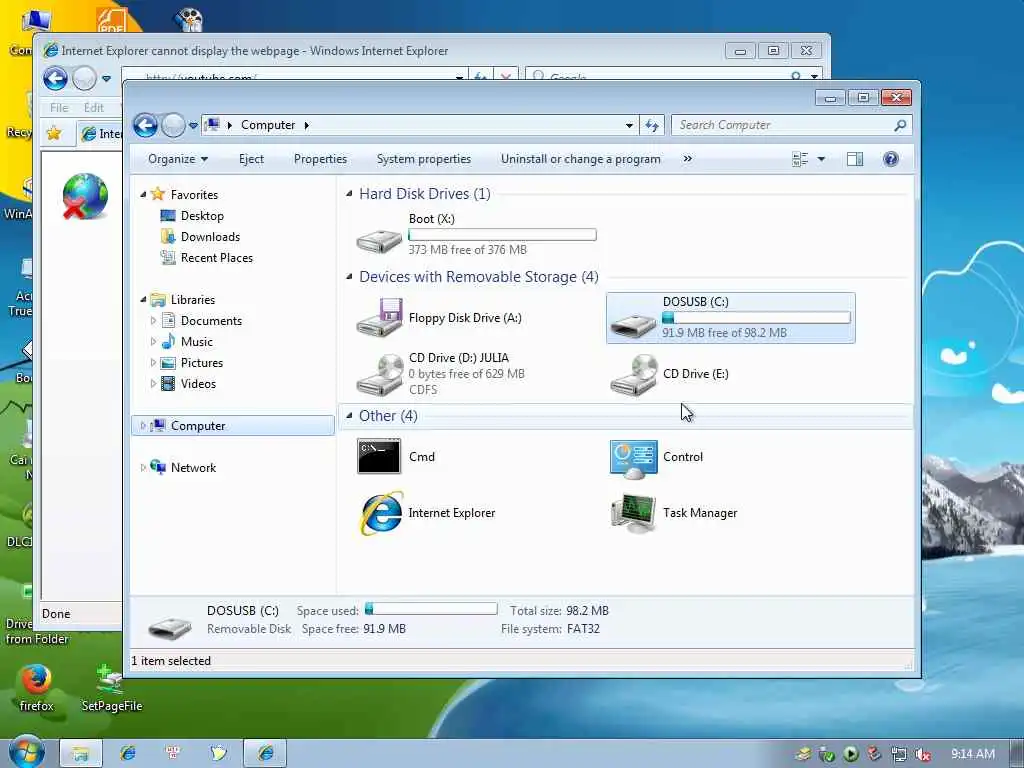Click the Favorites star in Internet Explorer
Screen dimensions: 1024x768
point(54,134)
